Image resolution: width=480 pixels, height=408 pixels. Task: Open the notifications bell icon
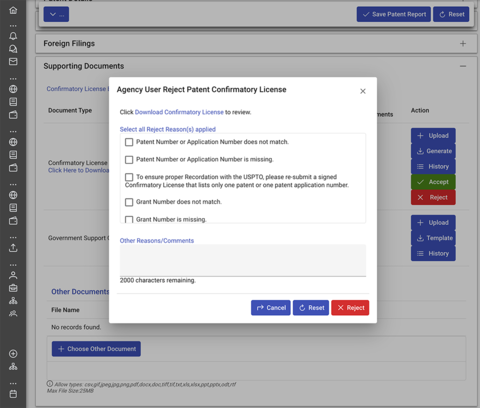pyautogui.click(x=13, y=36)
